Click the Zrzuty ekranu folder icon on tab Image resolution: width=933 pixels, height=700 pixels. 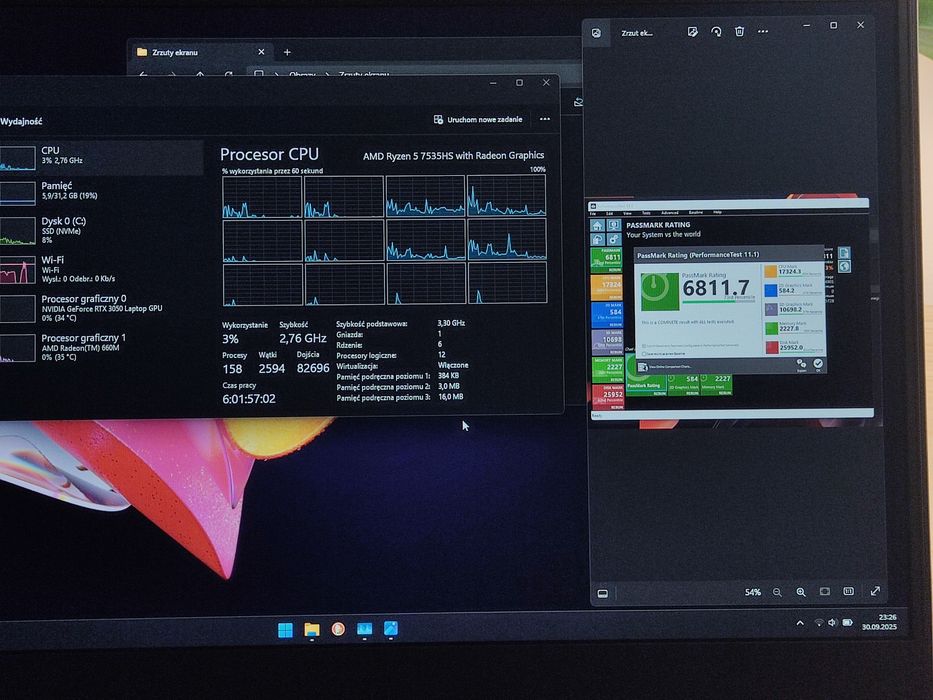[142, 52]
